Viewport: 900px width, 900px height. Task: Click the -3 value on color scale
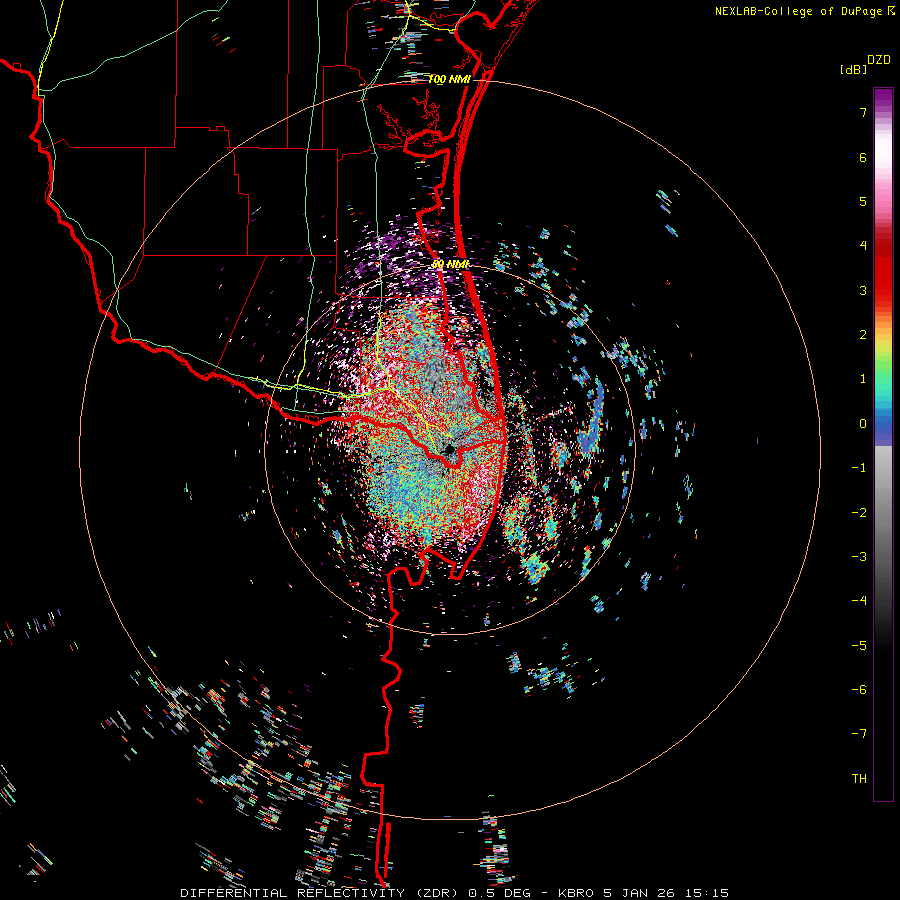[859, 557]
